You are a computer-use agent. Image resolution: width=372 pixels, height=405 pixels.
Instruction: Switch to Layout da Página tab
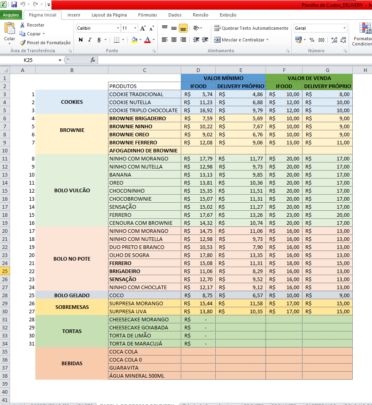pos(109,15)
